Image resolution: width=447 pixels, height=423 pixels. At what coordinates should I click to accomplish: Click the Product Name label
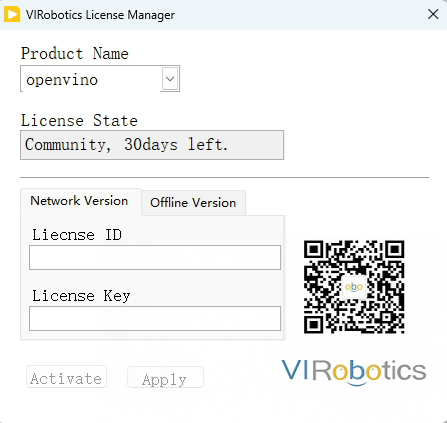[x=75, y=53]
